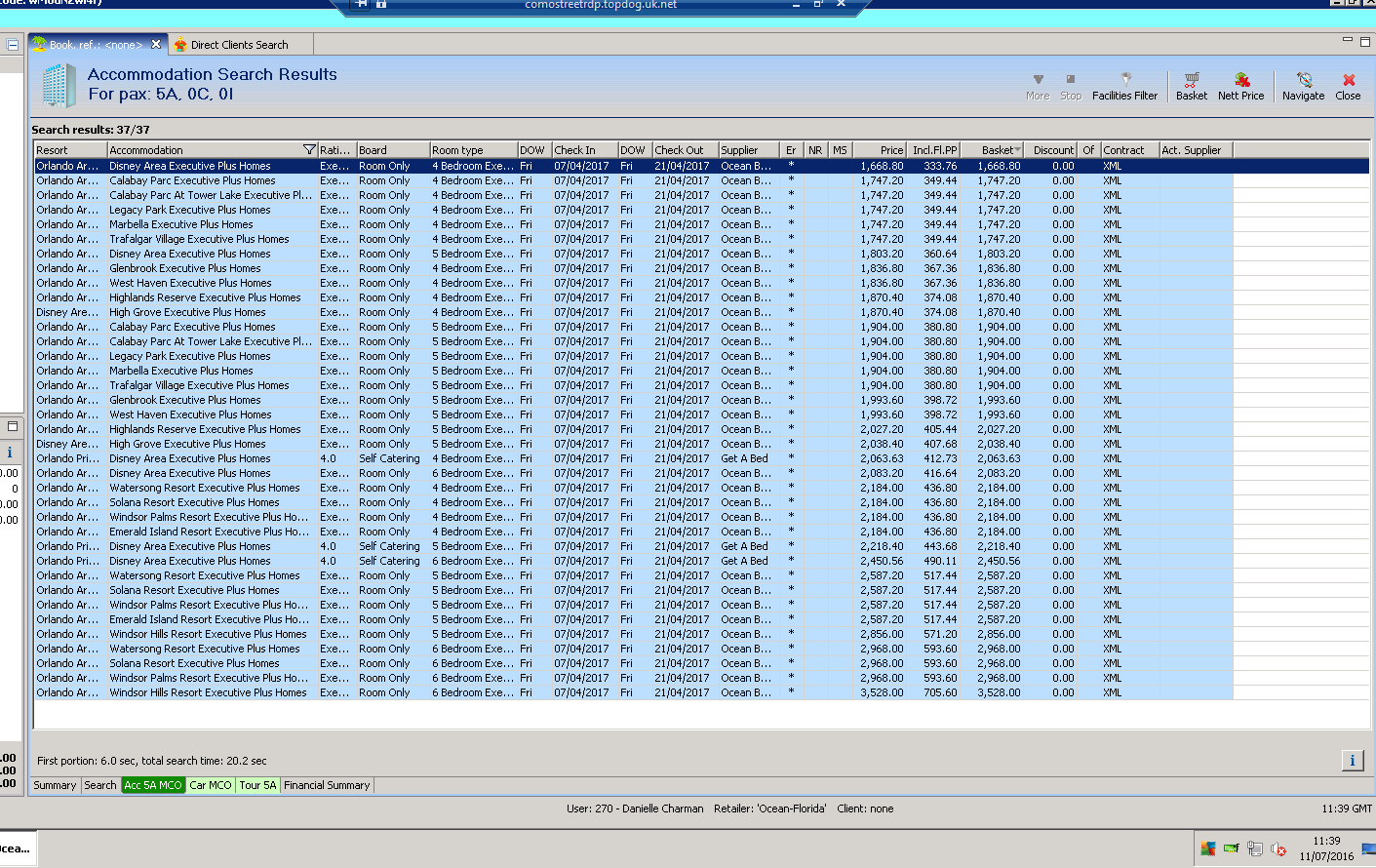Click the Rating column header
This screenshot has height=868, width=1376.
click(x=336, y=150)
